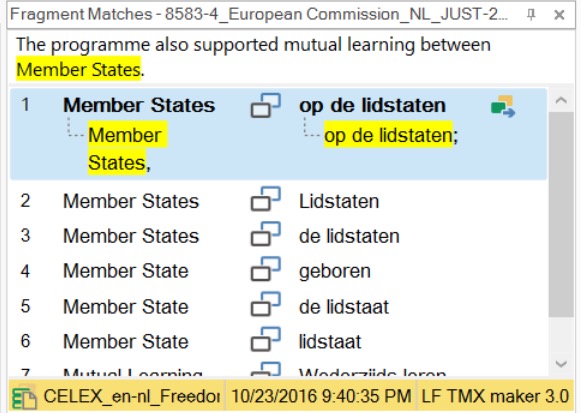Select result 2 'Member States – Lidstaten'
This screenshot has width=581, height=413.
click(x=278, y=201)
